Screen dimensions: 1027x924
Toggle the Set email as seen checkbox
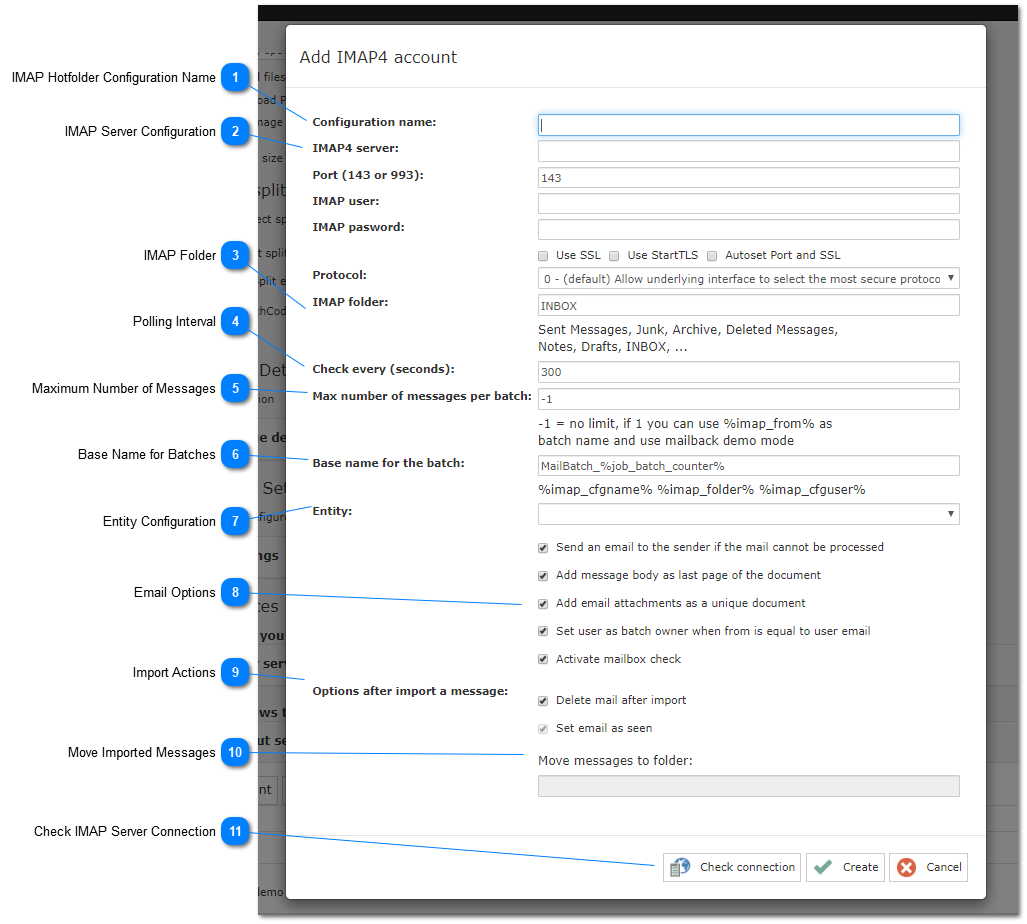(543, 729)
